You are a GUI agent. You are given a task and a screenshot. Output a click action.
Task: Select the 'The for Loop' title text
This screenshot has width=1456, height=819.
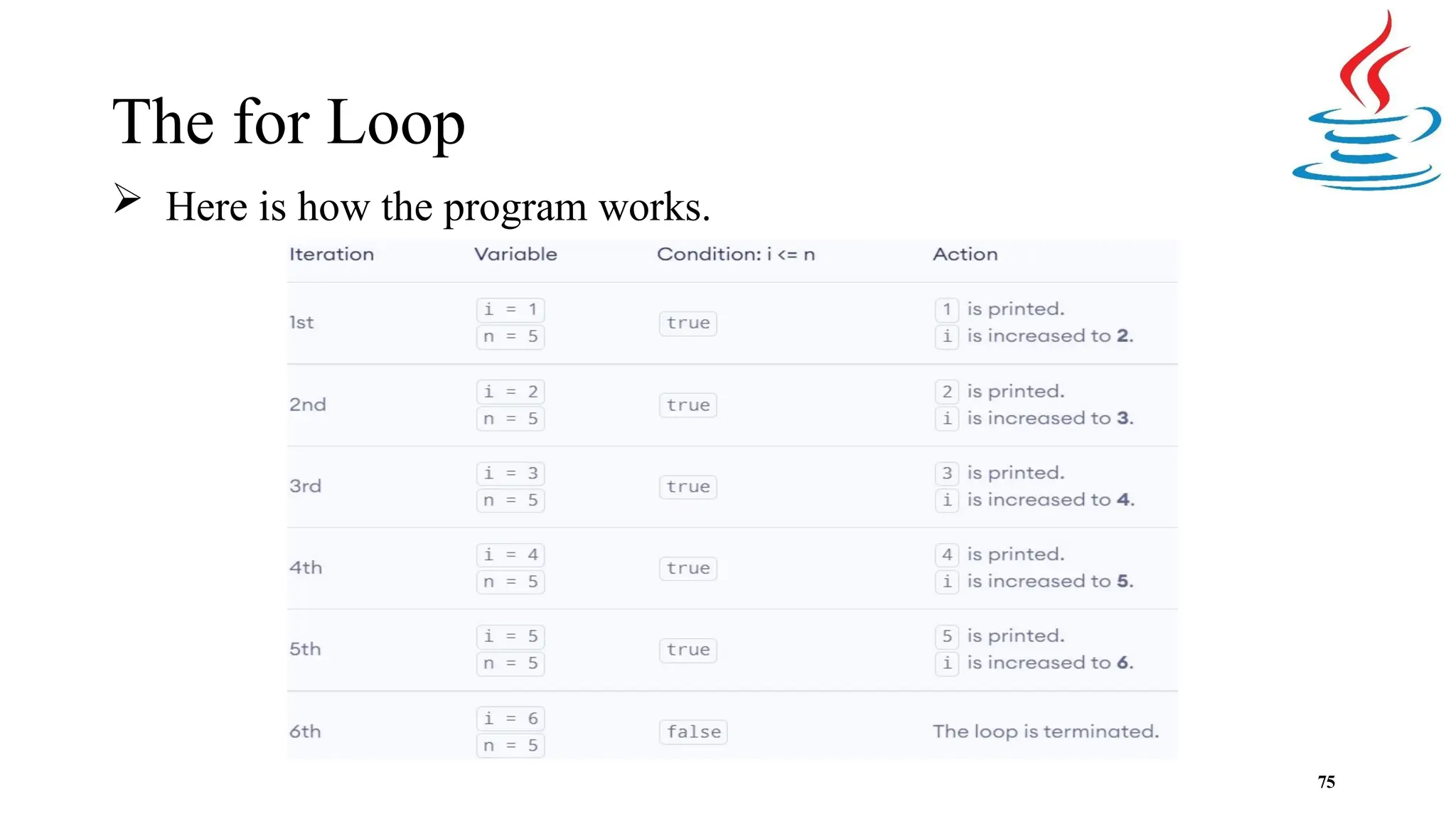pos(289,124)
